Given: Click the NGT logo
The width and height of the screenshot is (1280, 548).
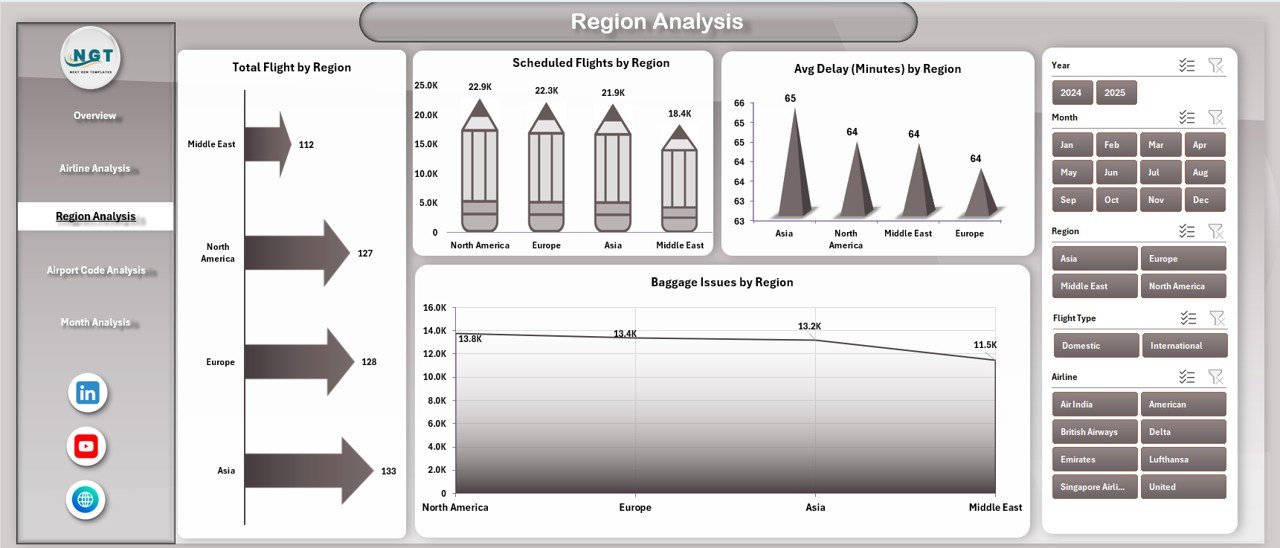Looking at the screenshot, I should [91, 58].
